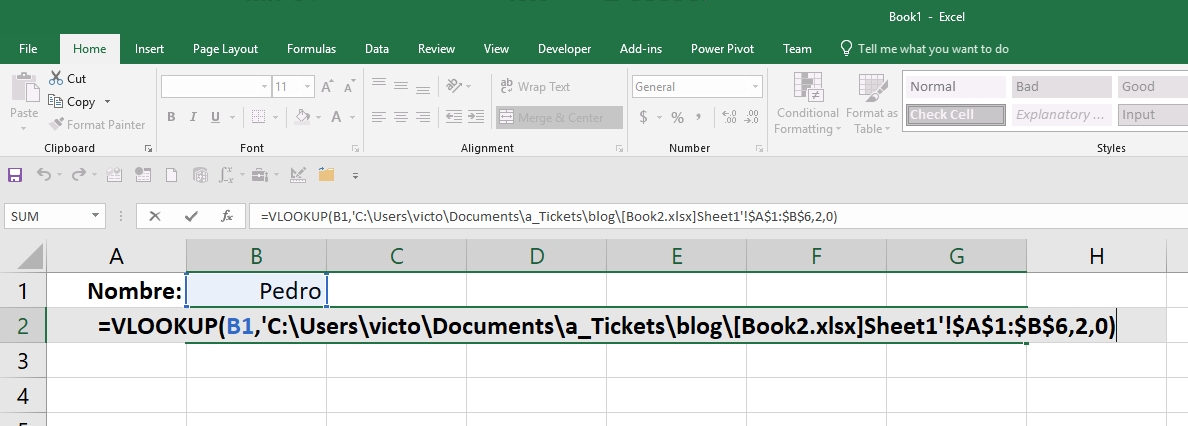
Task: Apply the Check Cell style swatch
Action: (955, 115)
